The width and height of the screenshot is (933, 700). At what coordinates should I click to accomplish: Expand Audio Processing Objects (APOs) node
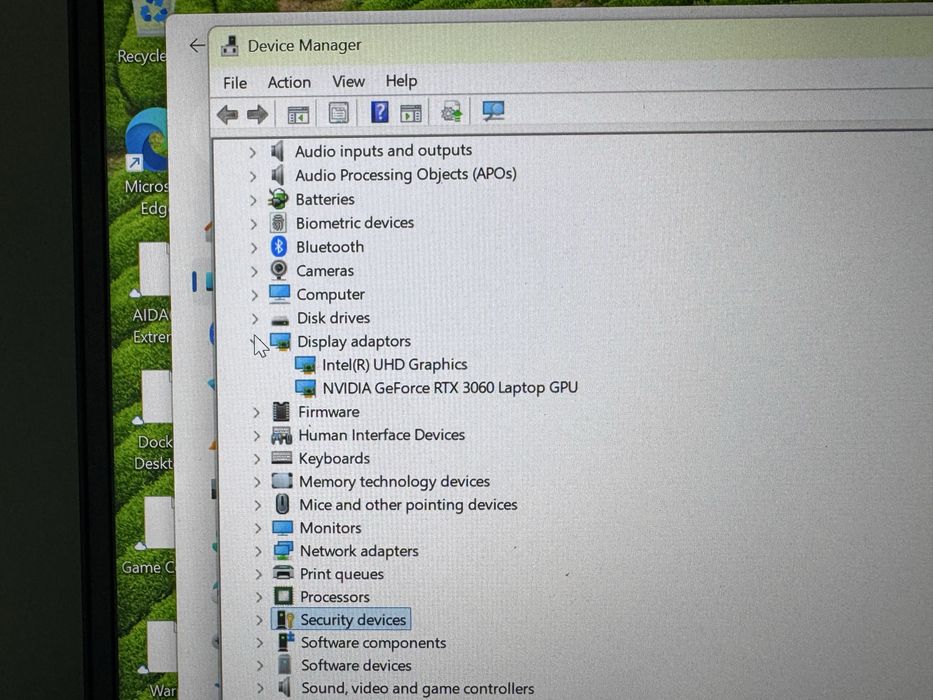(253, 176)
